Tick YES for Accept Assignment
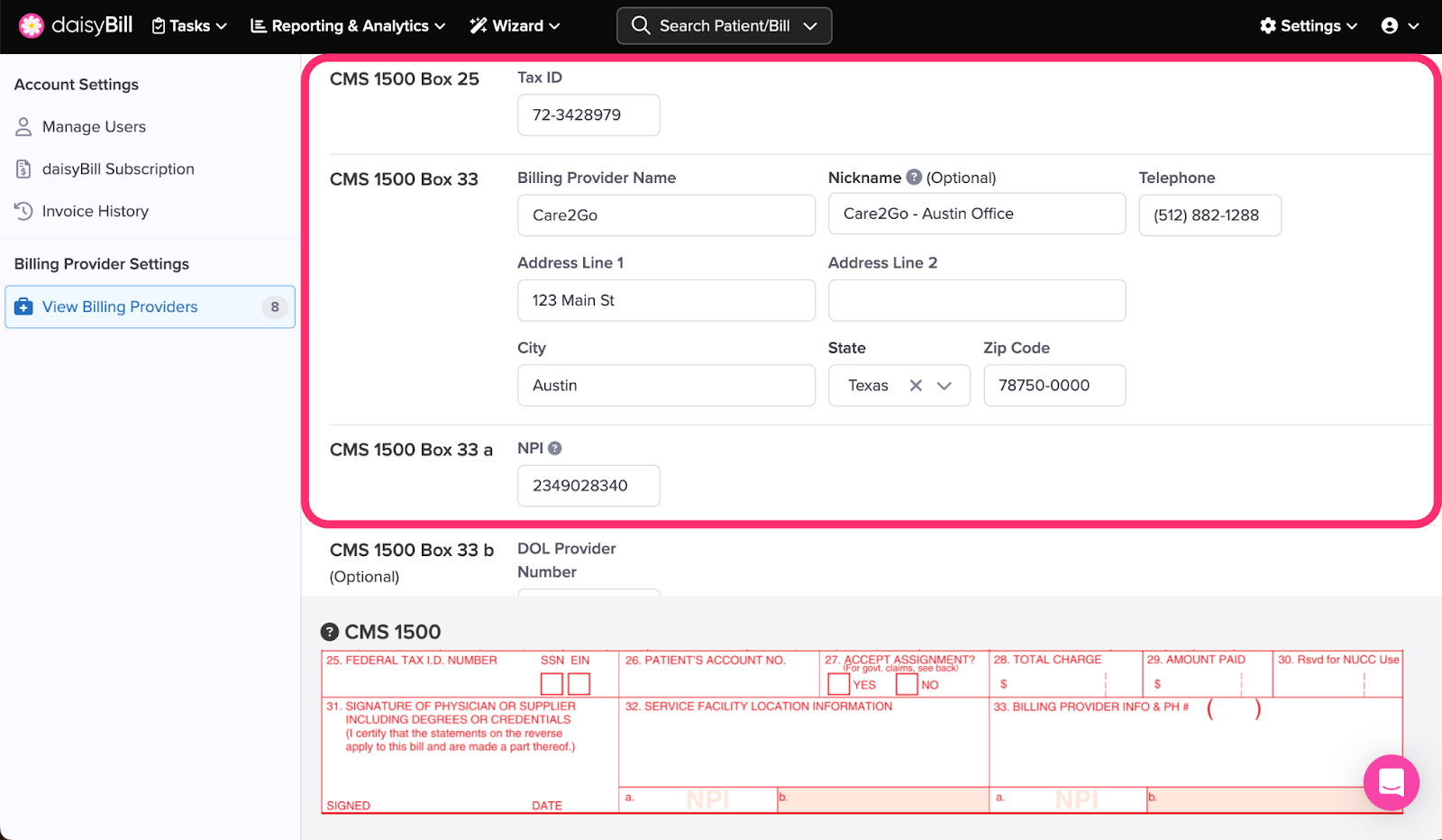 point(838,684)
